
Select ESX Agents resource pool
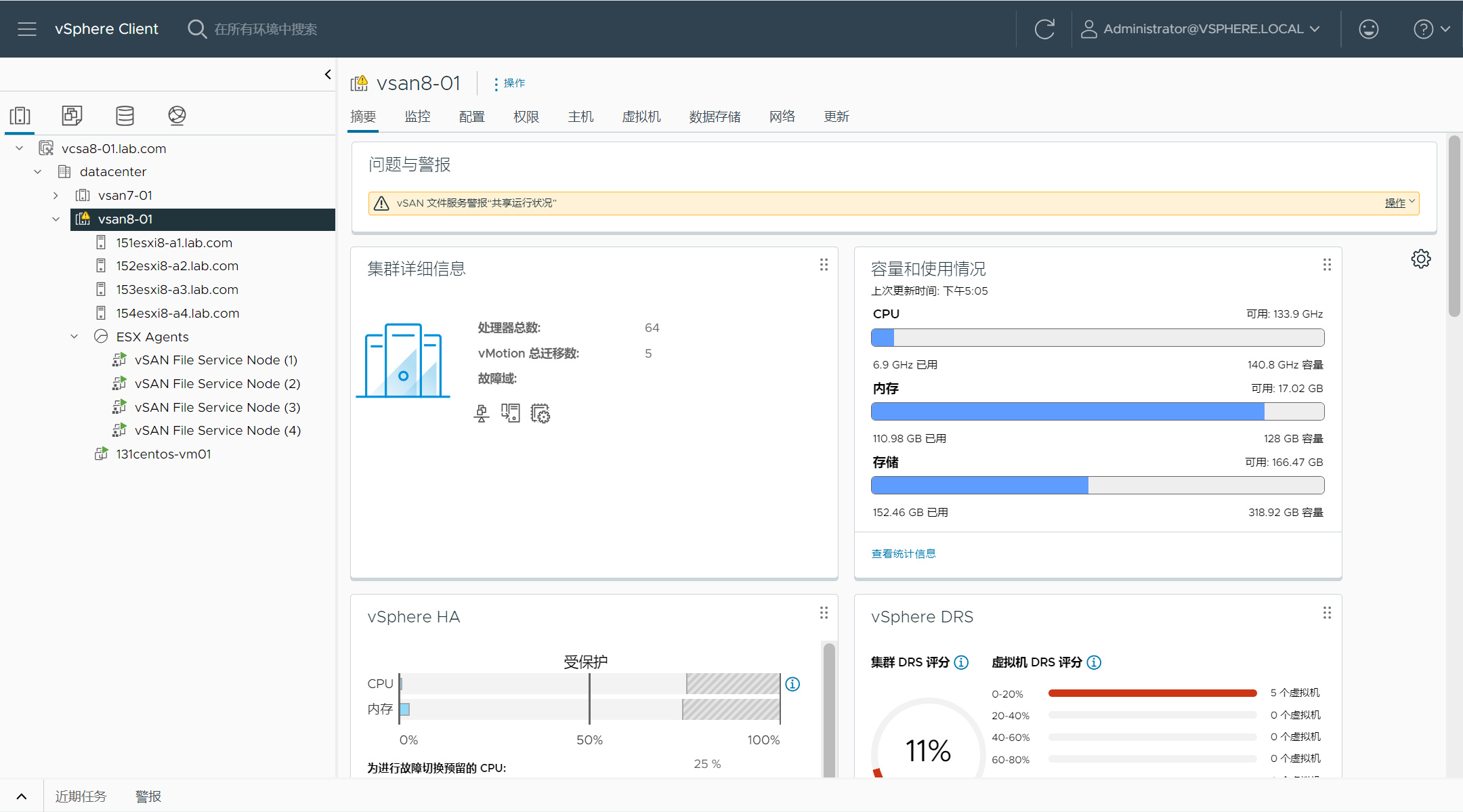point(152,337)
